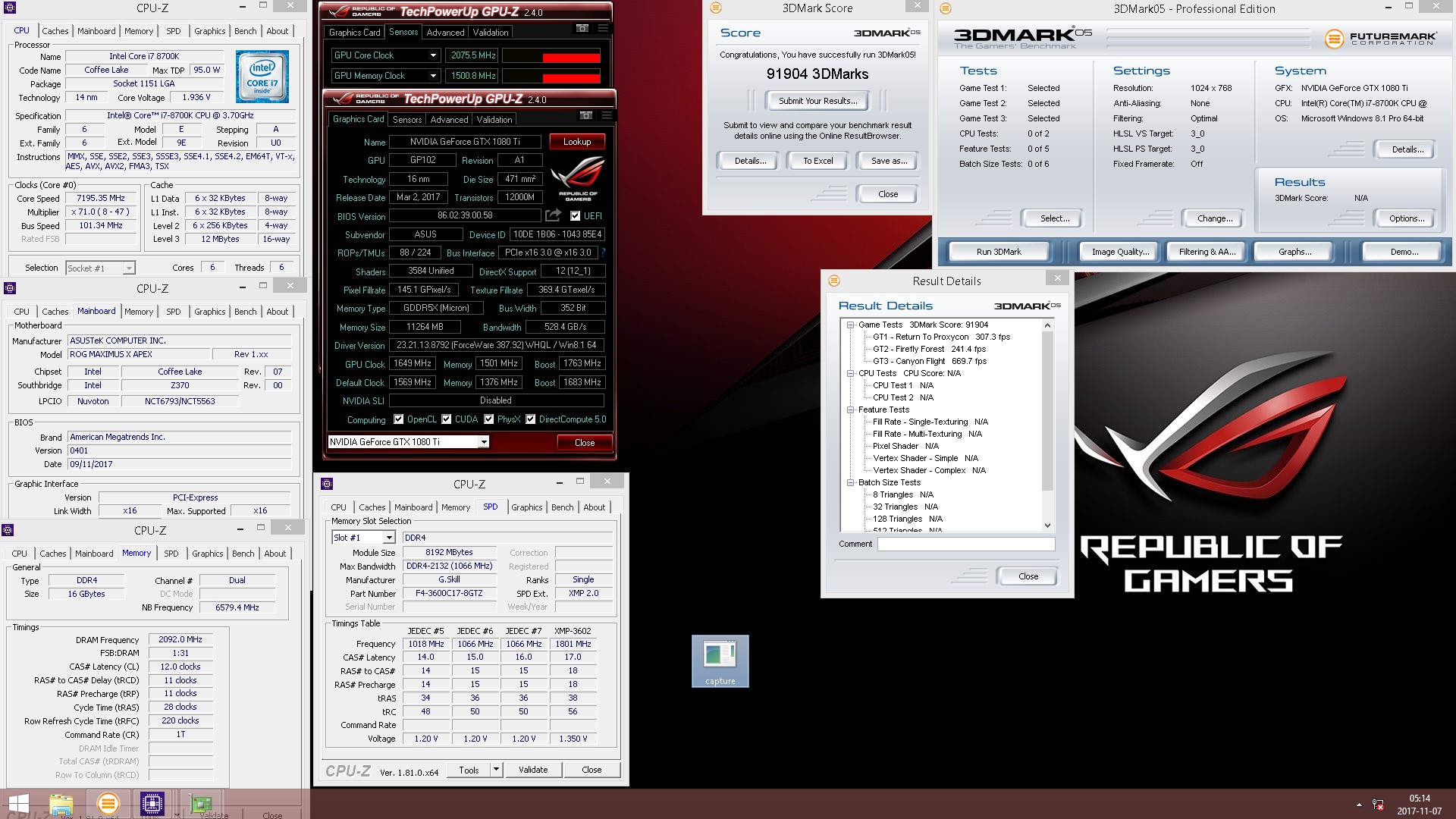Click the BIOS export share icon in GPU-Z
The height and width of the screenshot is (819, 1456).
pos(553,215)
